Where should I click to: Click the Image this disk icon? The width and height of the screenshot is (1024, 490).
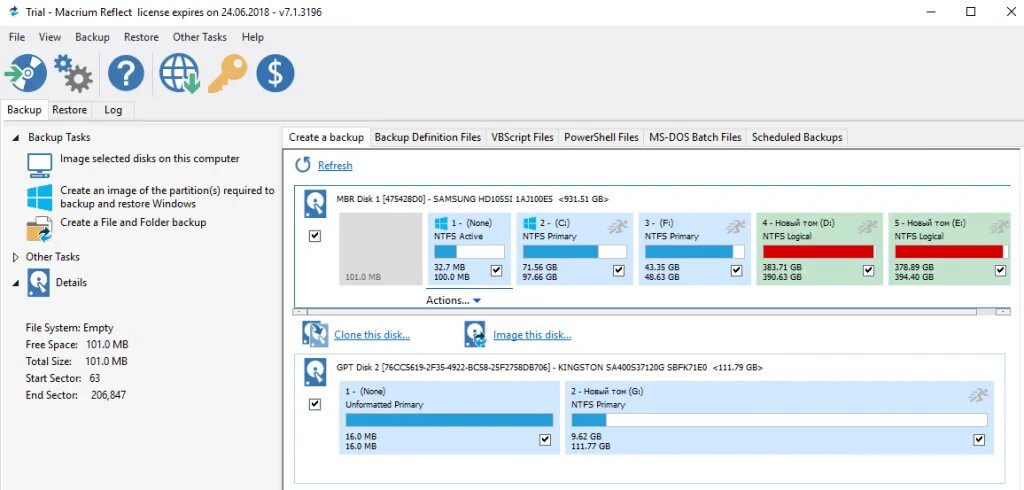[x=475, y=334]
